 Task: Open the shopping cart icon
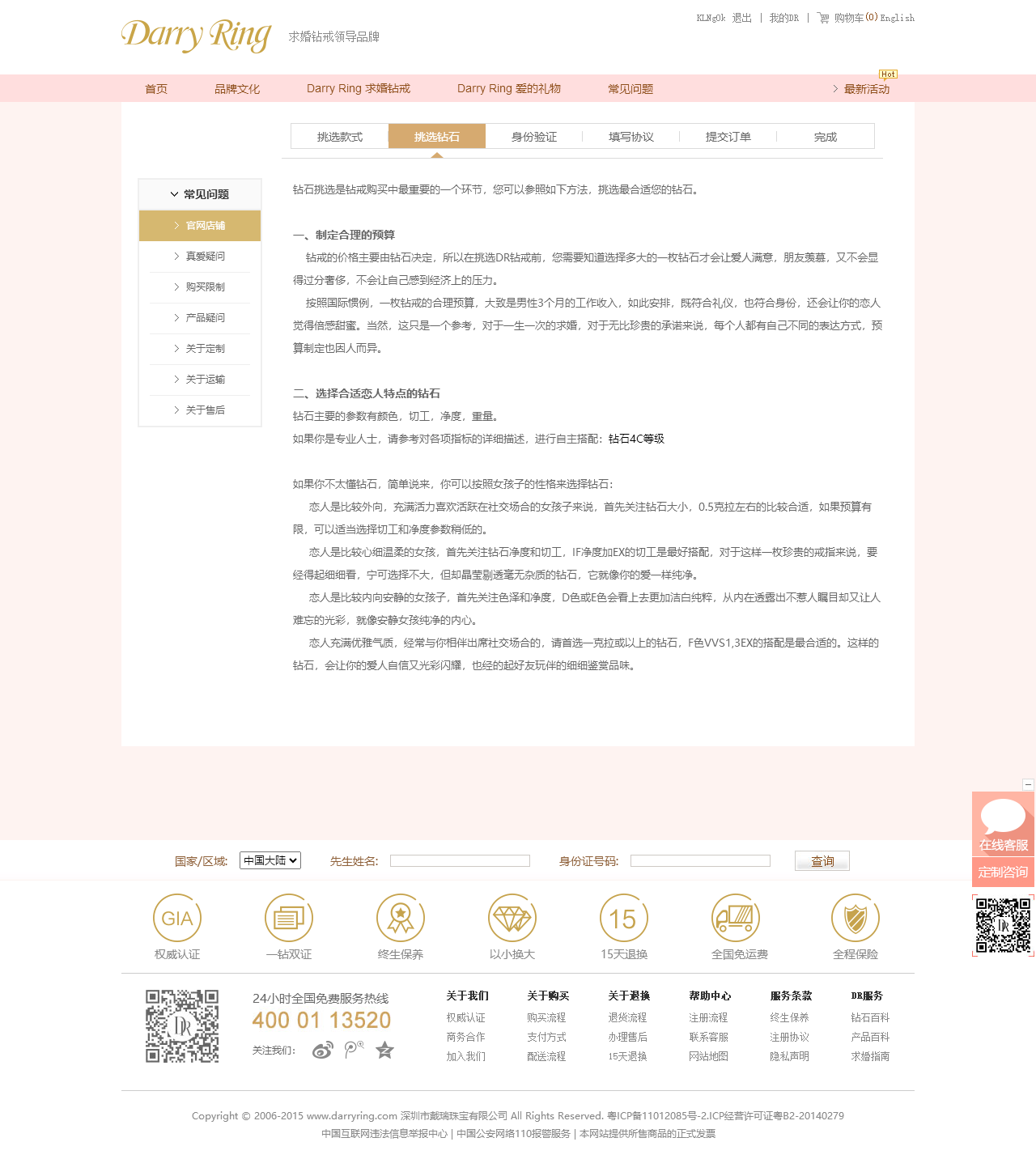[823, 18]
